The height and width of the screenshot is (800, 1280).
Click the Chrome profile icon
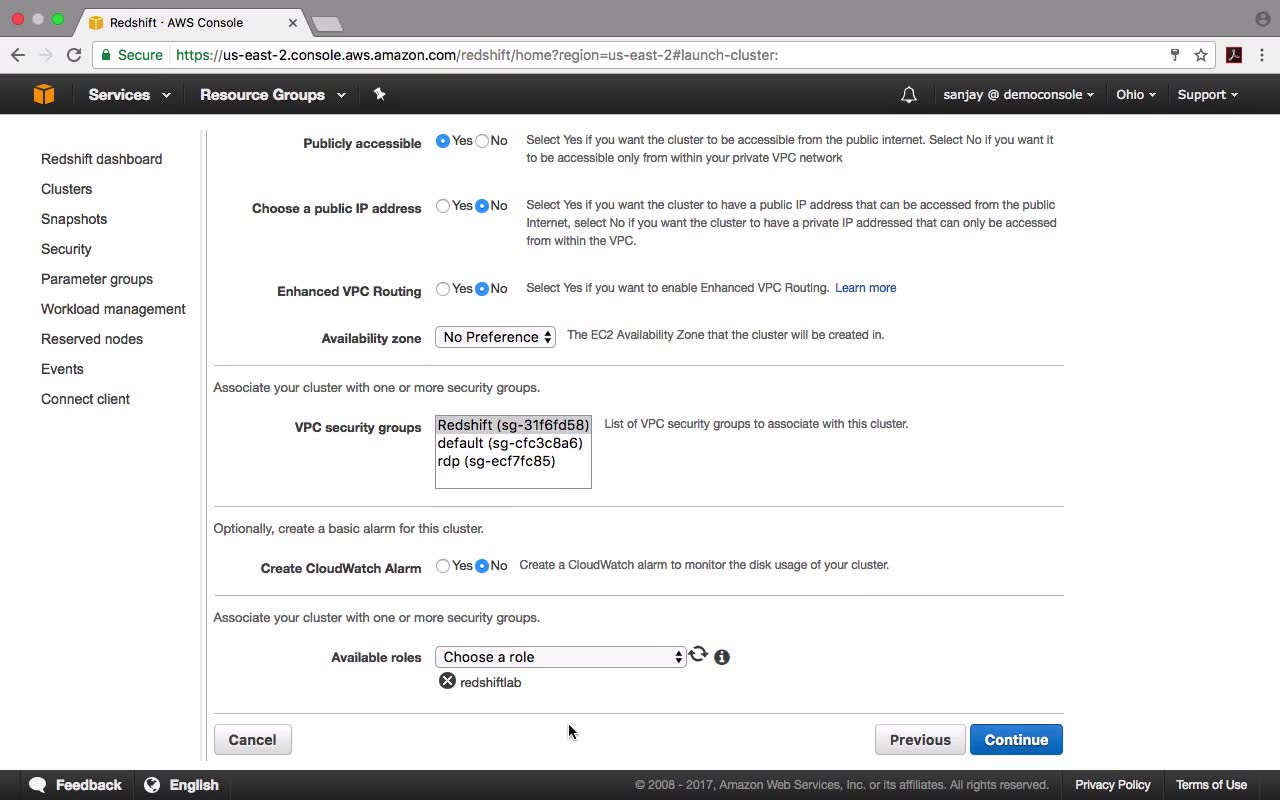(1262, 19)
